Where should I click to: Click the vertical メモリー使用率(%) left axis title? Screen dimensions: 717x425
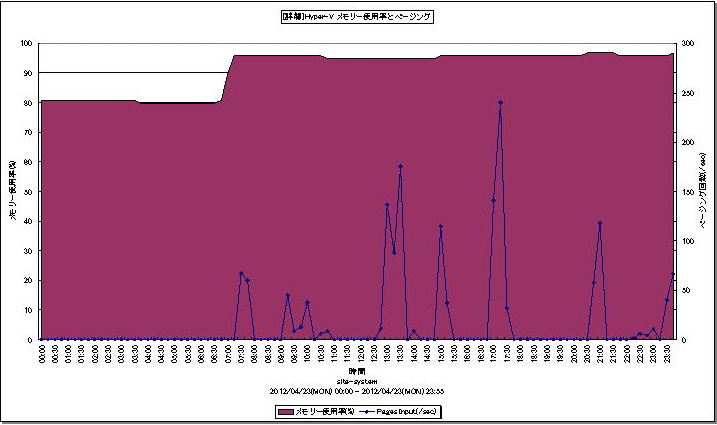pyautogui.click(x=13, y=190)
